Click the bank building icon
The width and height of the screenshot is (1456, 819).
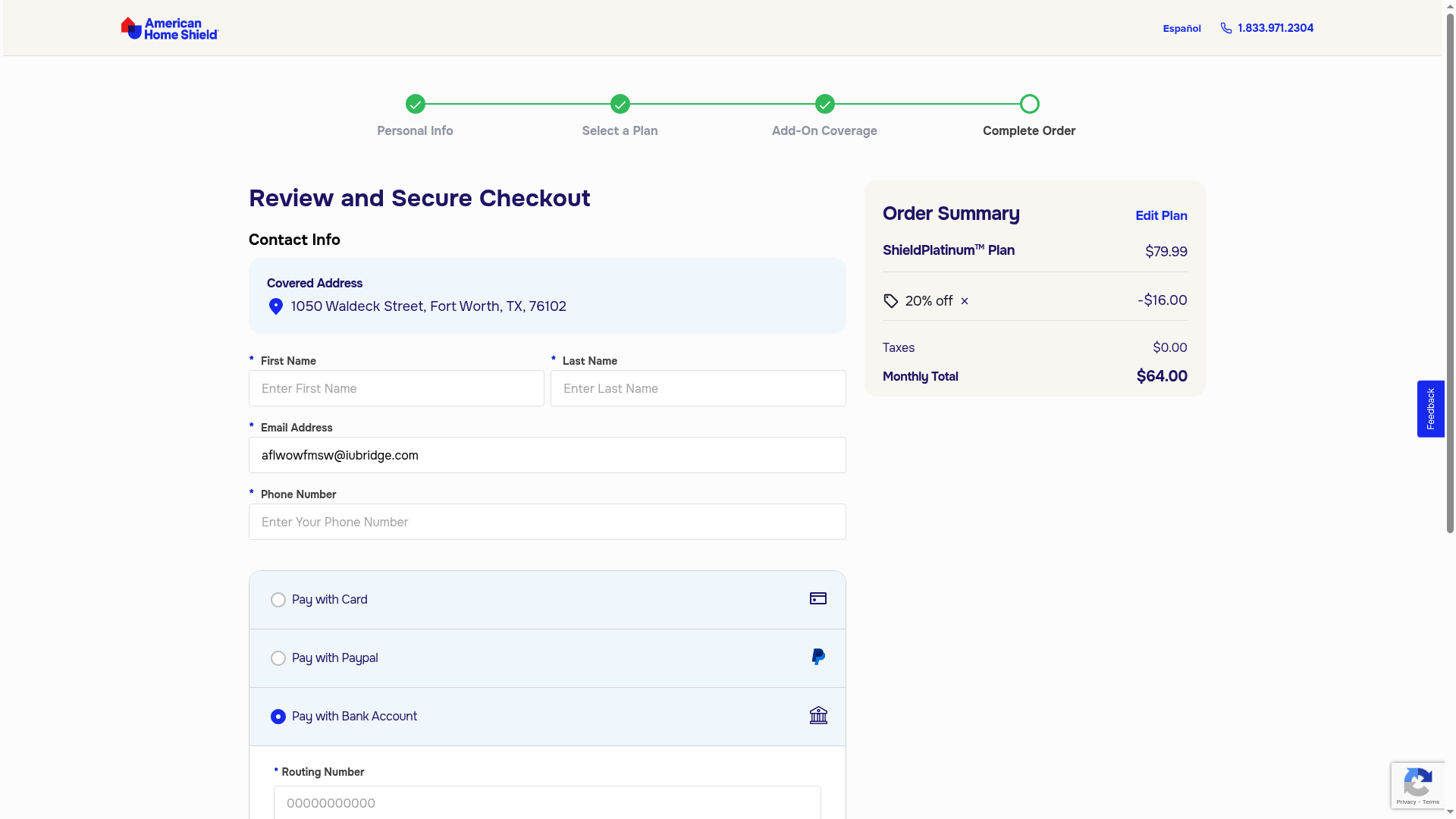pyautogui.click(x=817, y=716)
